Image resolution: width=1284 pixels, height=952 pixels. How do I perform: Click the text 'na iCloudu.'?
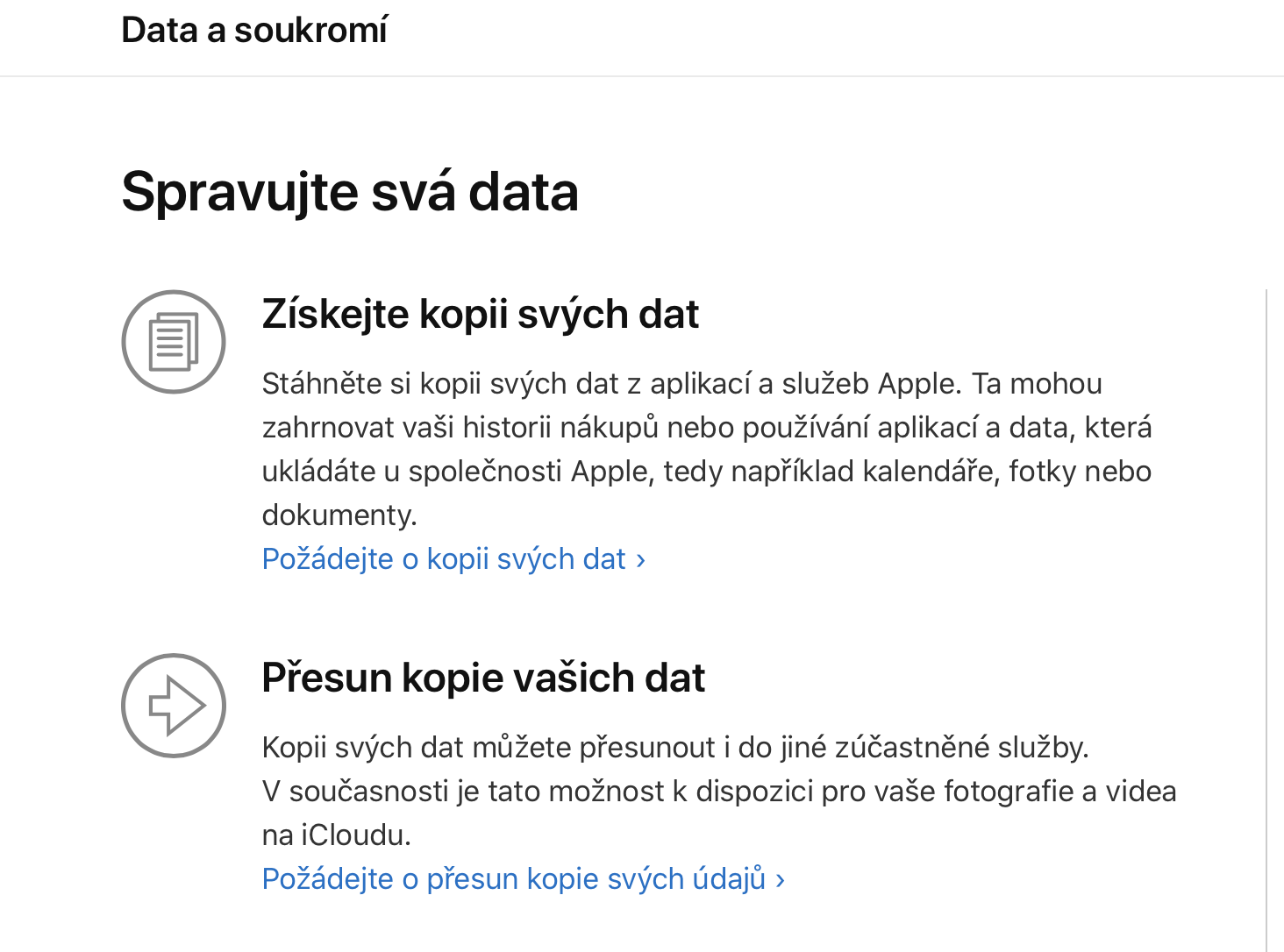336,835
